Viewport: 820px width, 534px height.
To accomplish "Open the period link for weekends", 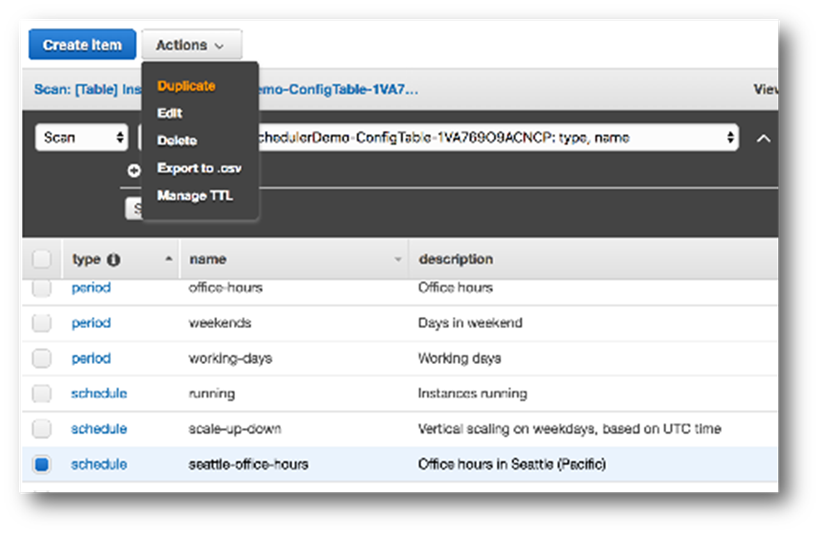I will click(x=91, y=323).
